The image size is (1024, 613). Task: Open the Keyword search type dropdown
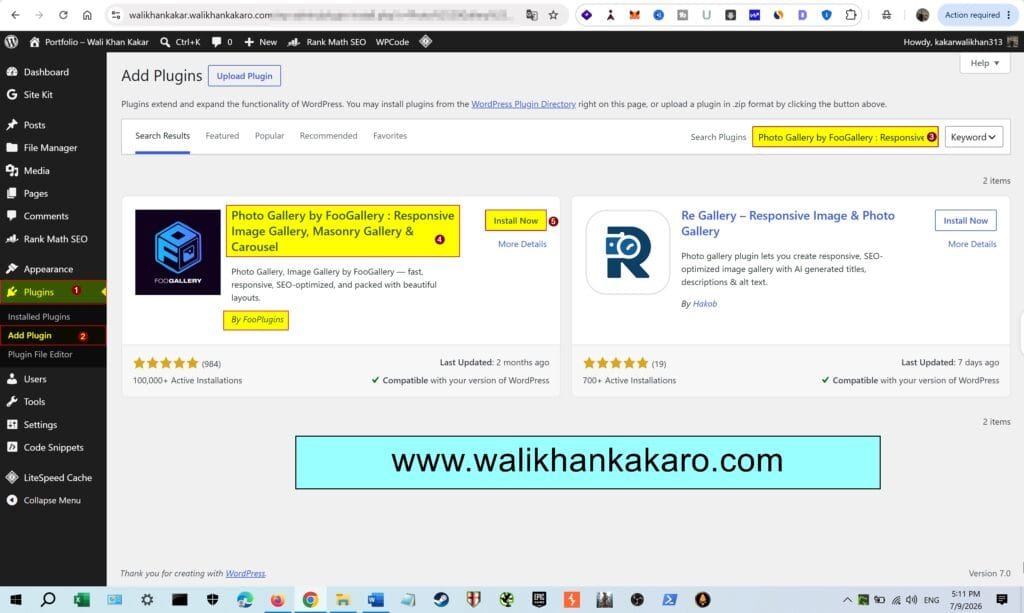[x=973, y=137]
